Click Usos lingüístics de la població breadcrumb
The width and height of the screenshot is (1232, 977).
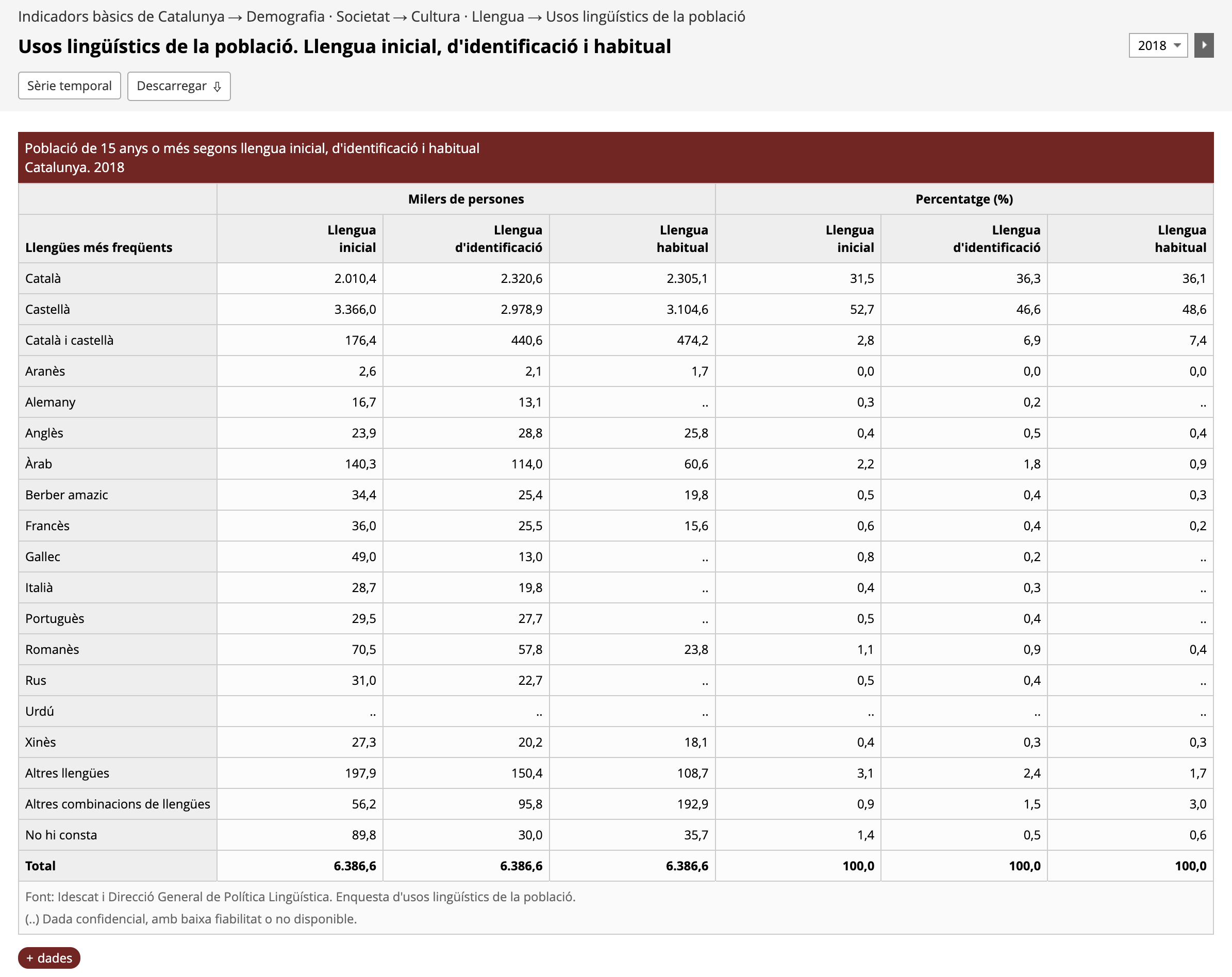point(645,16)
